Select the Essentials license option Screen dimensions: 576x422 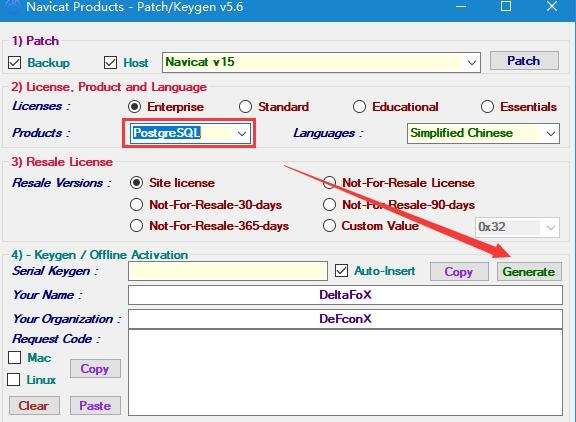[487, 107]
